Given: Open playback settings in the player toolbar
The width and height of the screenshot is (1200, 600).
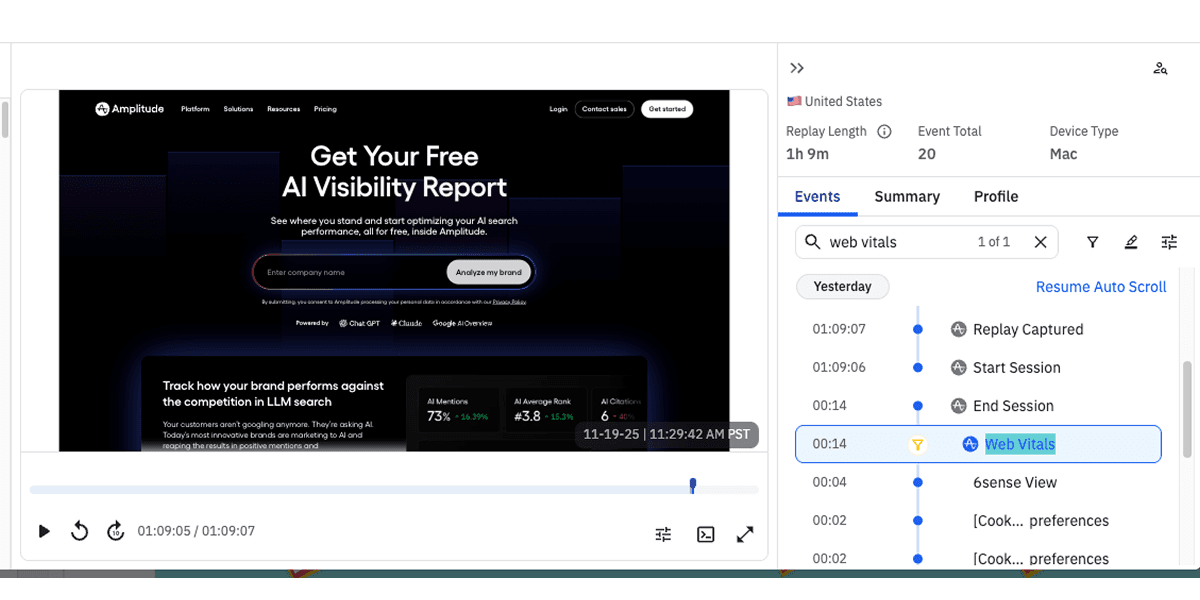Looking at the screenshot, I should [662, 533].
